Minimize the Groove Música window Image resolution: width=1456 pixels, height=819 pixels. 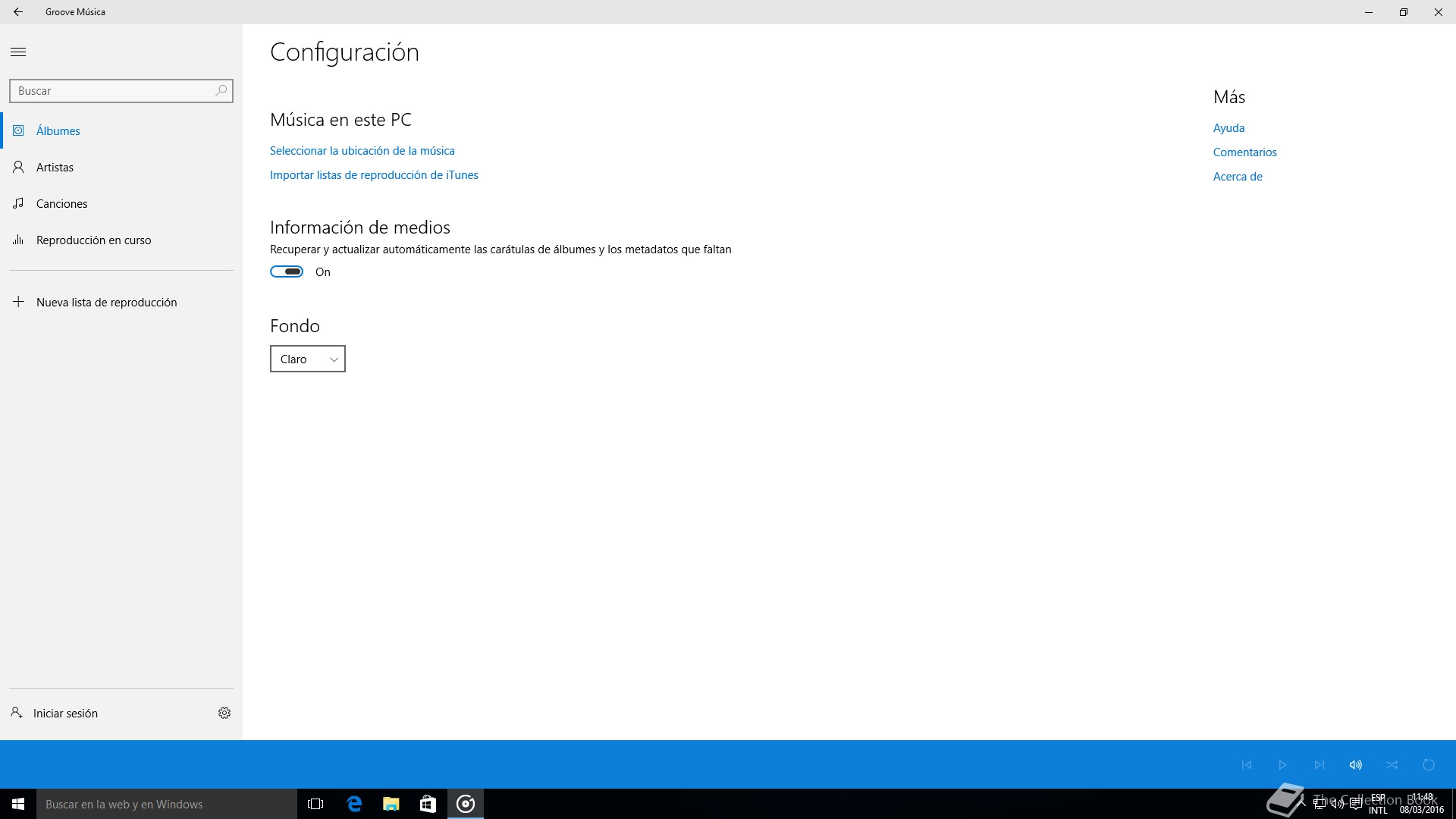pos(1369,12)
